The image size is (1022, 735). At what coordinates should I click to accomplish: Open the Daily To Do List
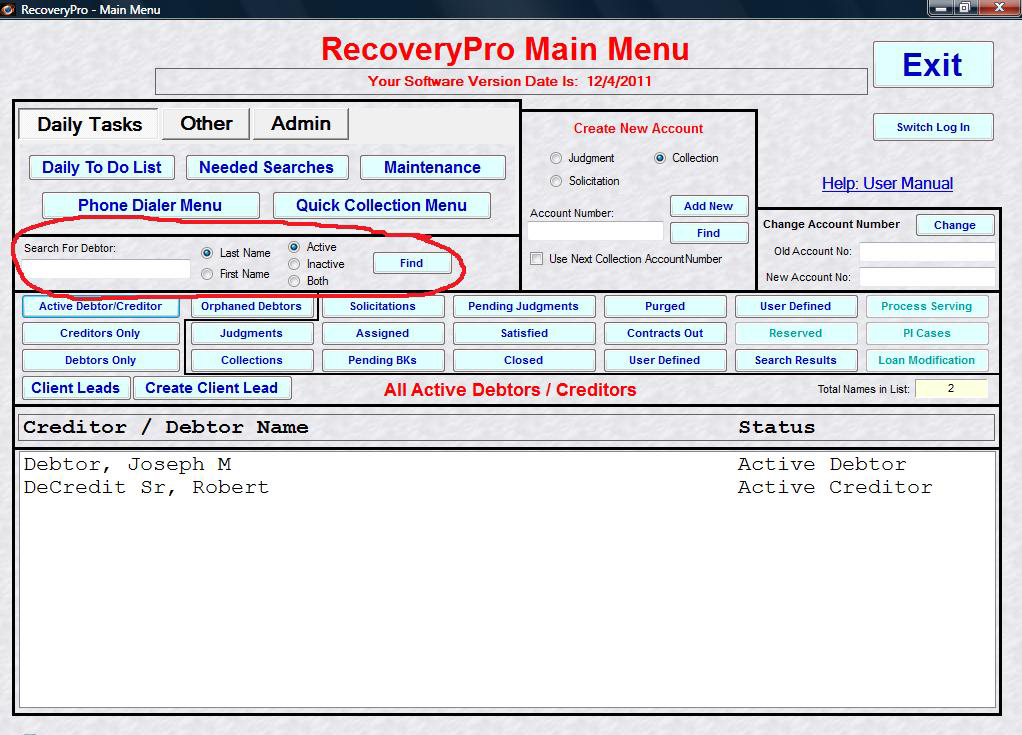[102, 167]
